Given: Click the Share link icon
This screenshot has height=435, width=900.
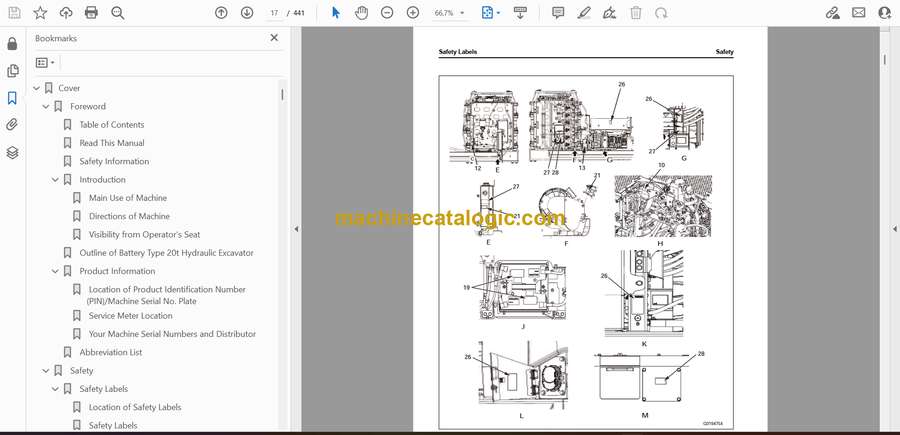Looking at the screenshot, I should (833, 13).
